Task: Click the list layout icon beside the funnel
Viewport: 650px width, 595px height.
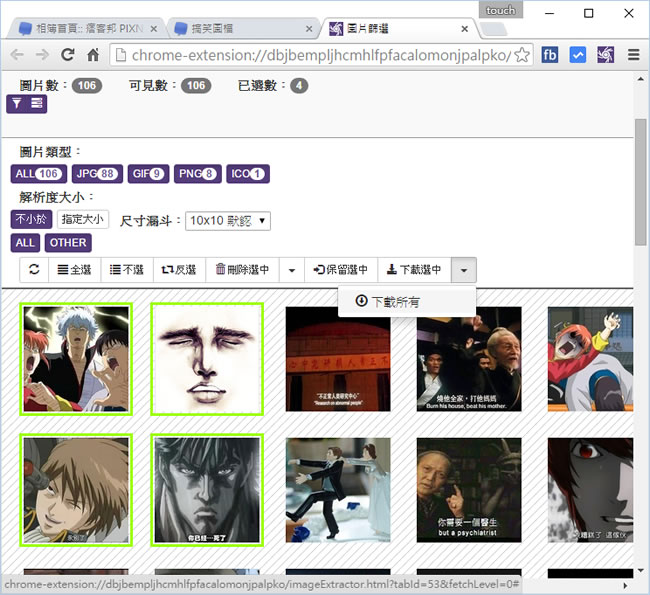Action: point(36,104)
